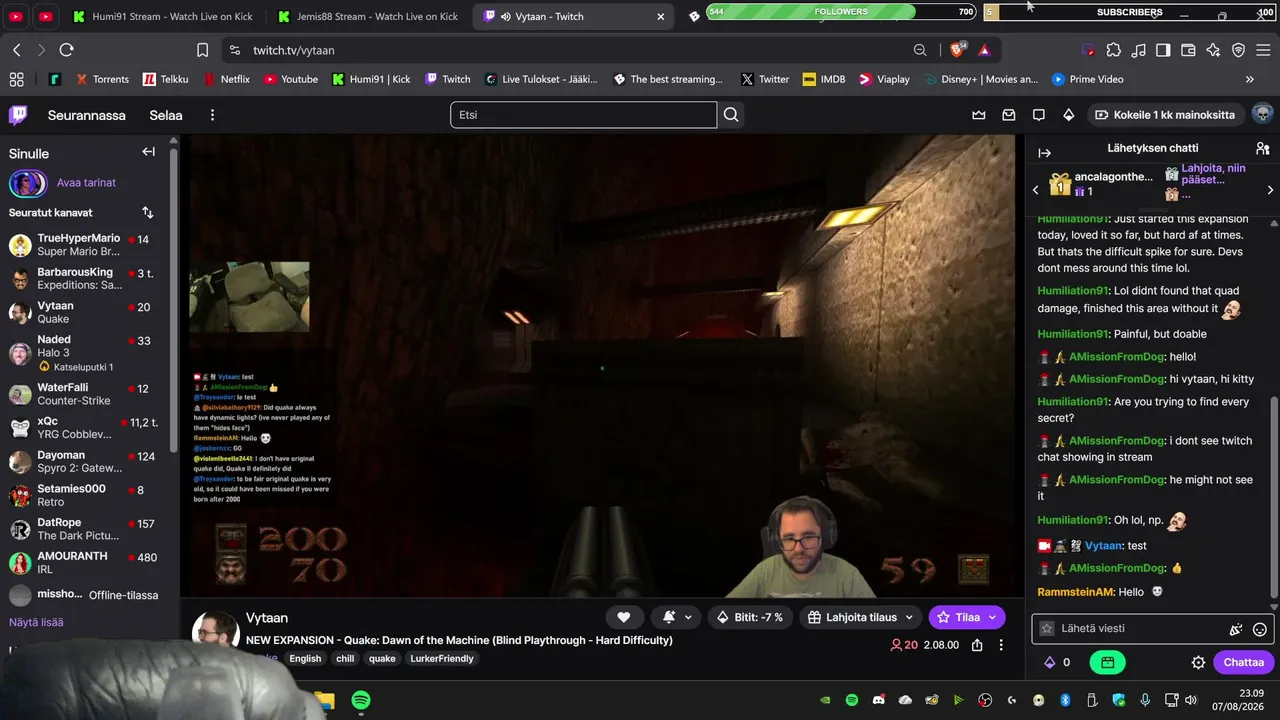This screenshot has height=720, width=1280.
Task: Open the green channel points rewards button
Action: (1107, 662)
